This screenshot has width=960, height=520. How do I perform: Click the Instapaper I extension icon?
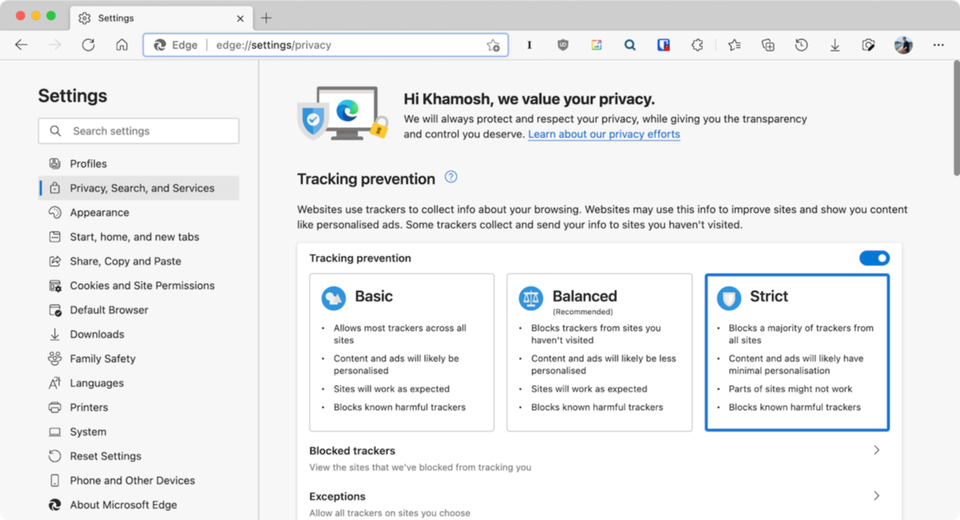click(530, 45)
